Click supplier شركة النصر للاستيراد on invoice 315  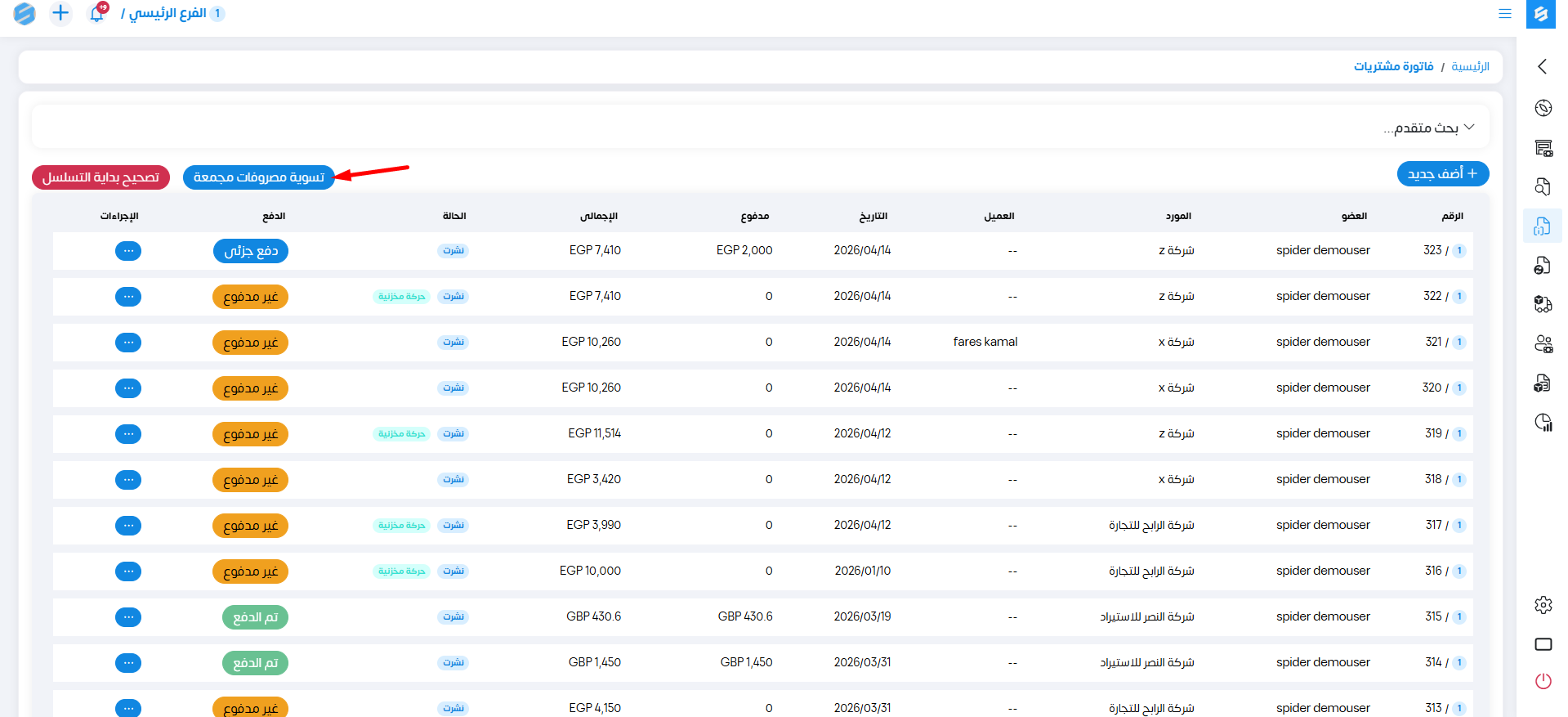coord(1147,616)
